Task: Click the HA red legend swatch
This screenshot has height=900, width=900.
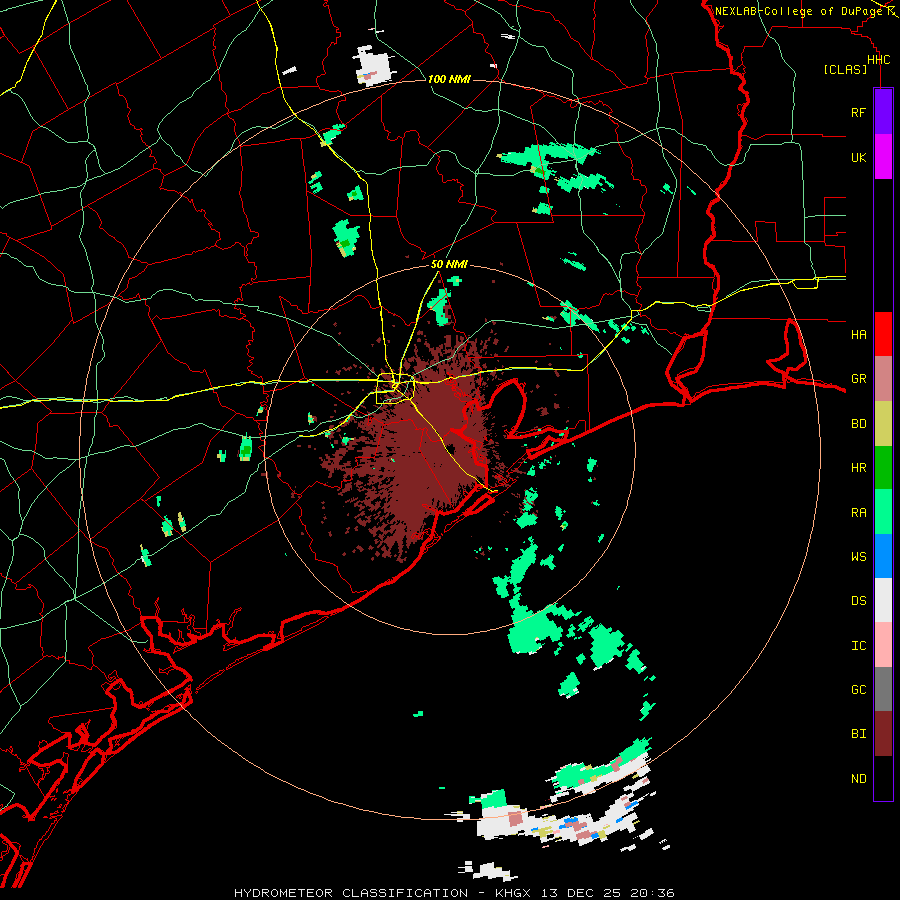Action: [883, 334]
